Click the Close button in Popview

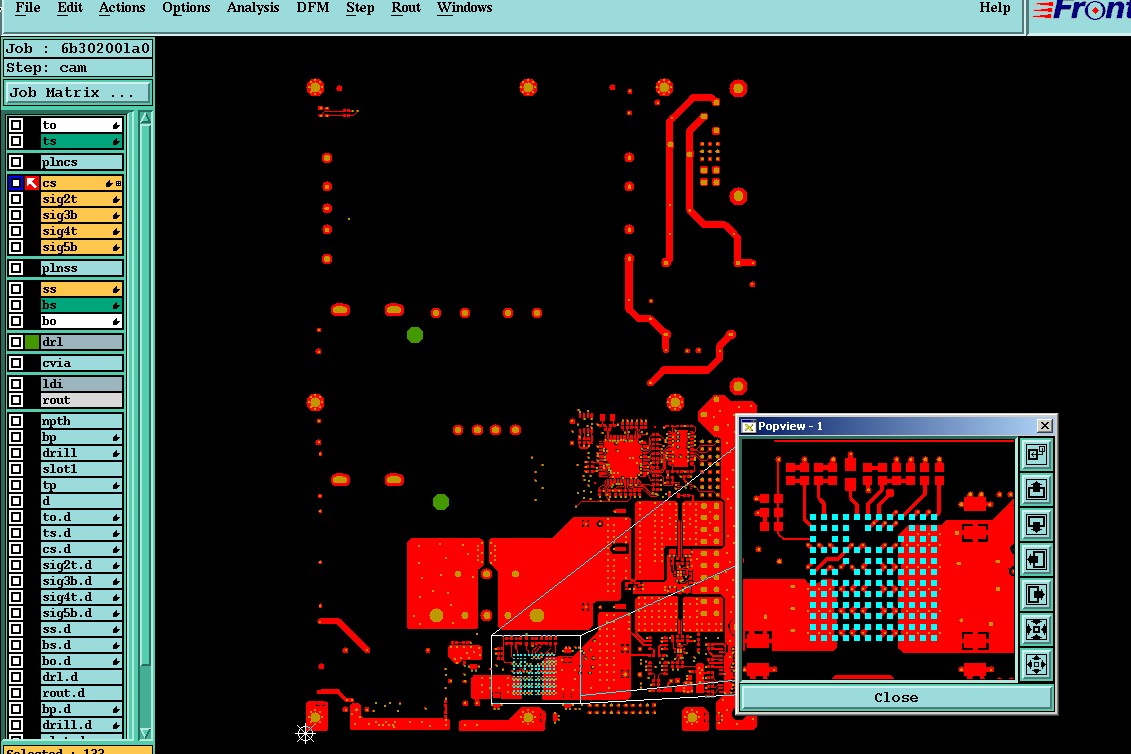[896, 698]
